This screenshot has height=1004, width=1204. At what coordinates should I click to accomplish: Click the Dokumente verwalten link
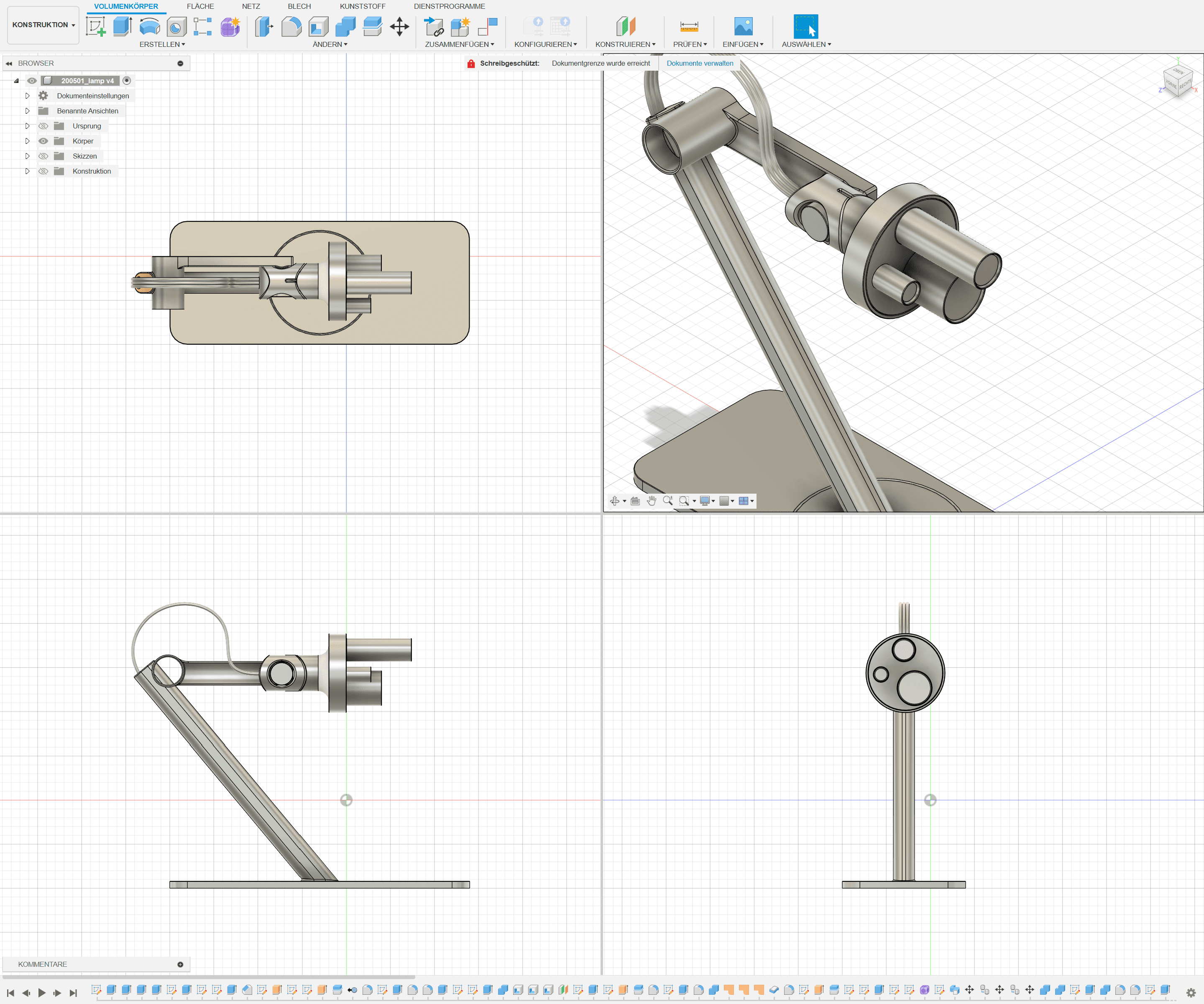point(700,63)
